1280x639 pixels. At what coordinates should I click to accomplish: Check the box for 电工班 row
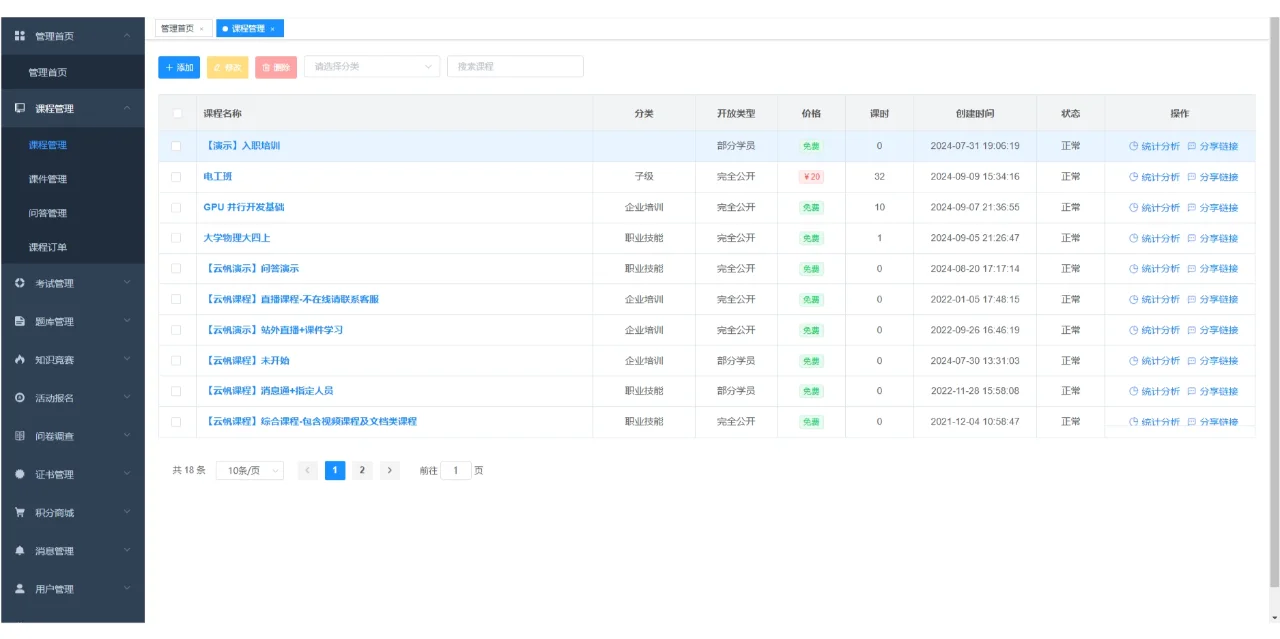point(176,177)
